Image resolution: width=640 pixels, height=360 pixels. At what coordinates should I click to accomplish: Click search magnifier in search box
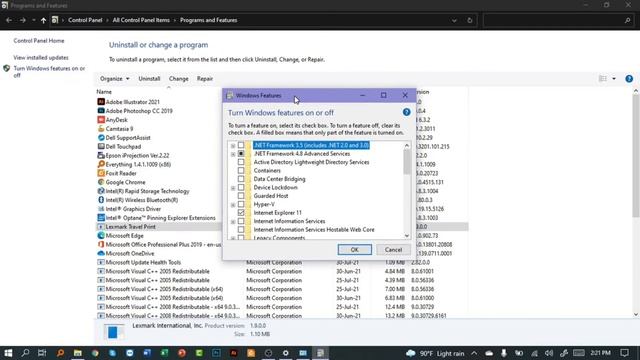(x=627, y=20)
